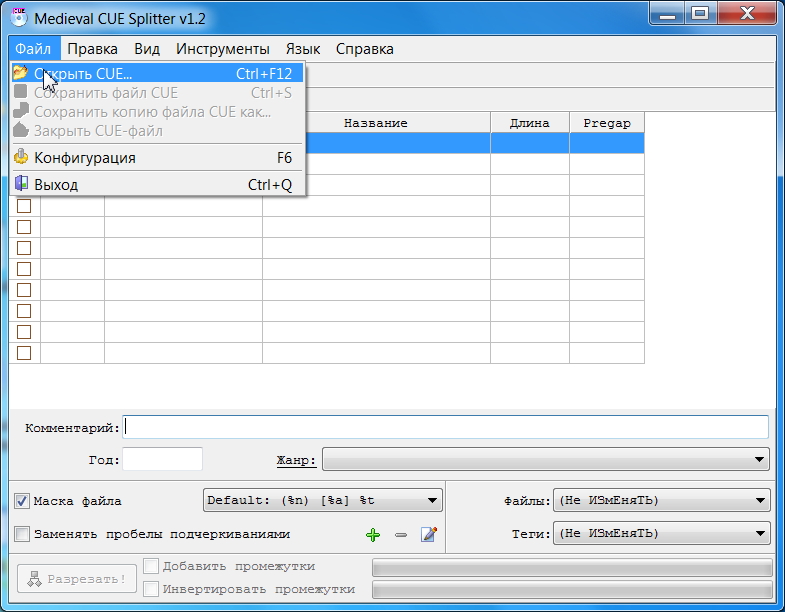Tick the Инвертировать промежутки checkbox
785x612 pixels.
tap(151, 588)
